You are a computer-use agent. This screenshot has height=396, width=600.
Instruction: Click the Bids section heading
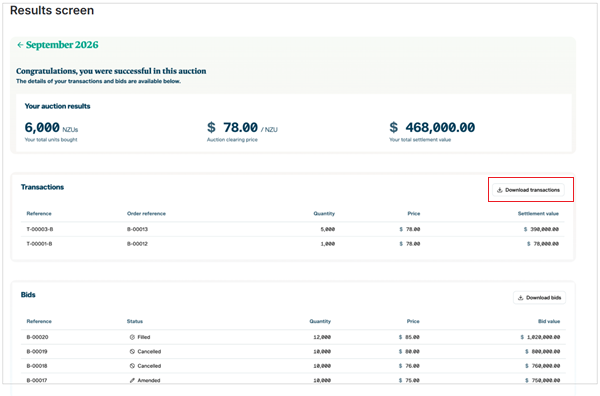28,295
